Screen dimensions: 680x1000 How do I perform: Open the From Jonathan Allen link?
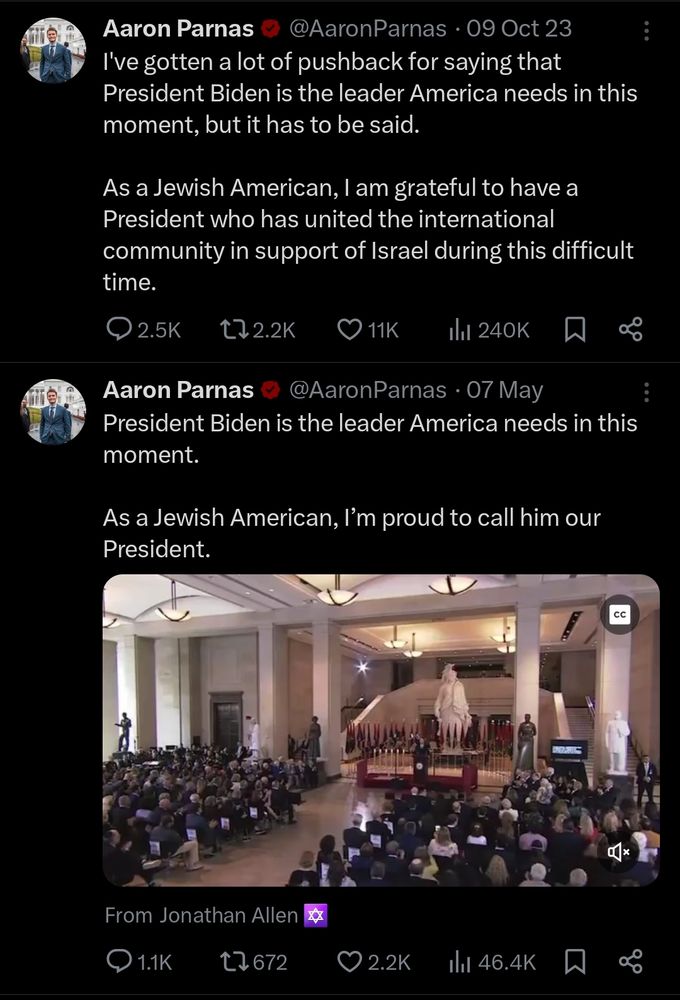click(216, 915)
